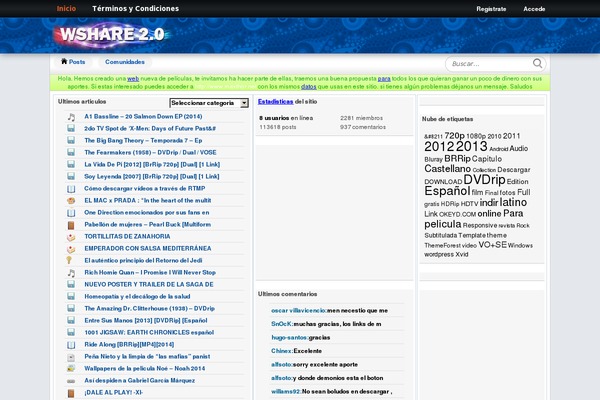
Task: Click icon beside NUEVO POSTER Y TRAILER
Action: [x=71, y=284]
